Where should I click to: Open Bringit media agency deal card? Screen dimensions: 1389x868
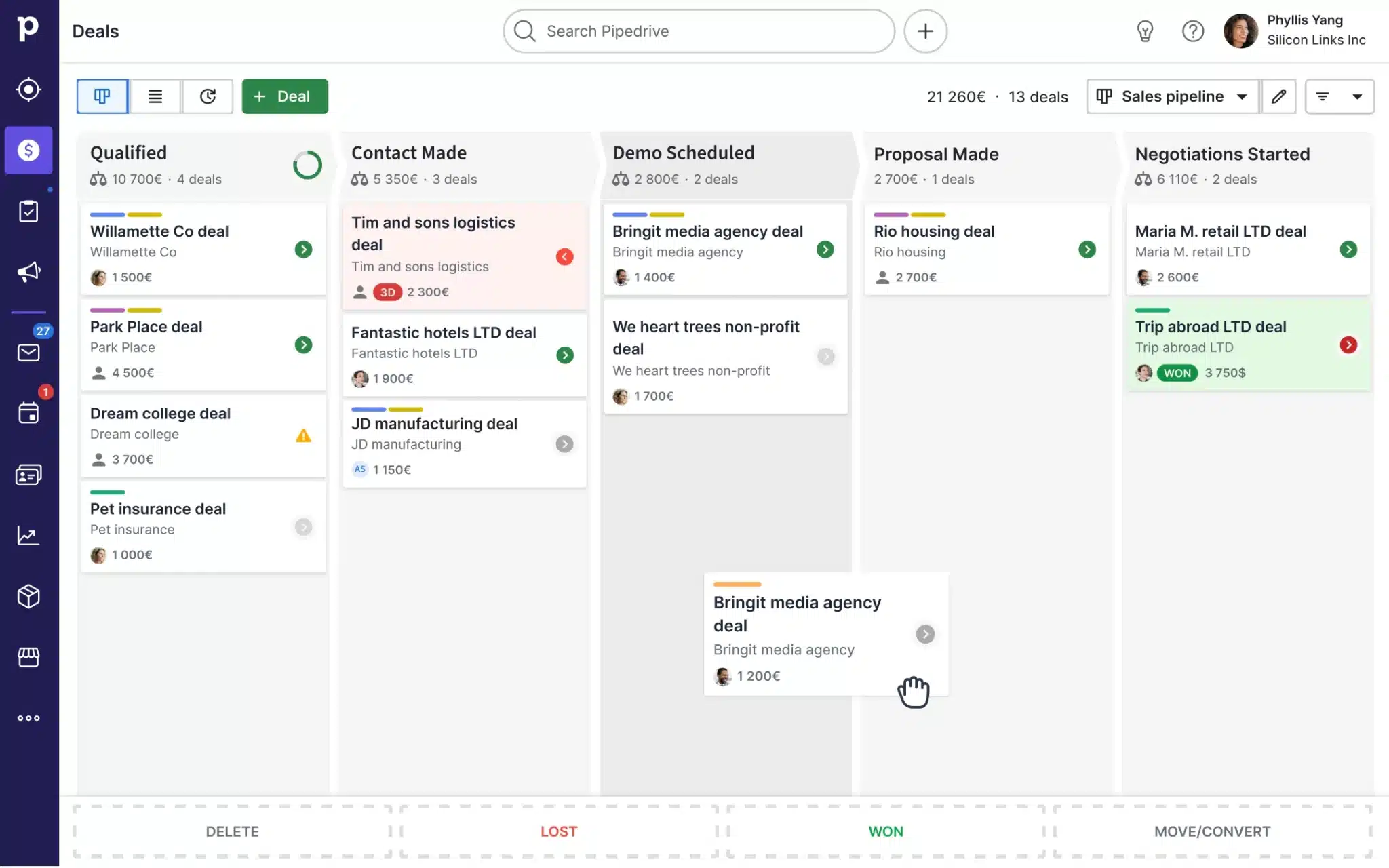[x=707, y=231]
